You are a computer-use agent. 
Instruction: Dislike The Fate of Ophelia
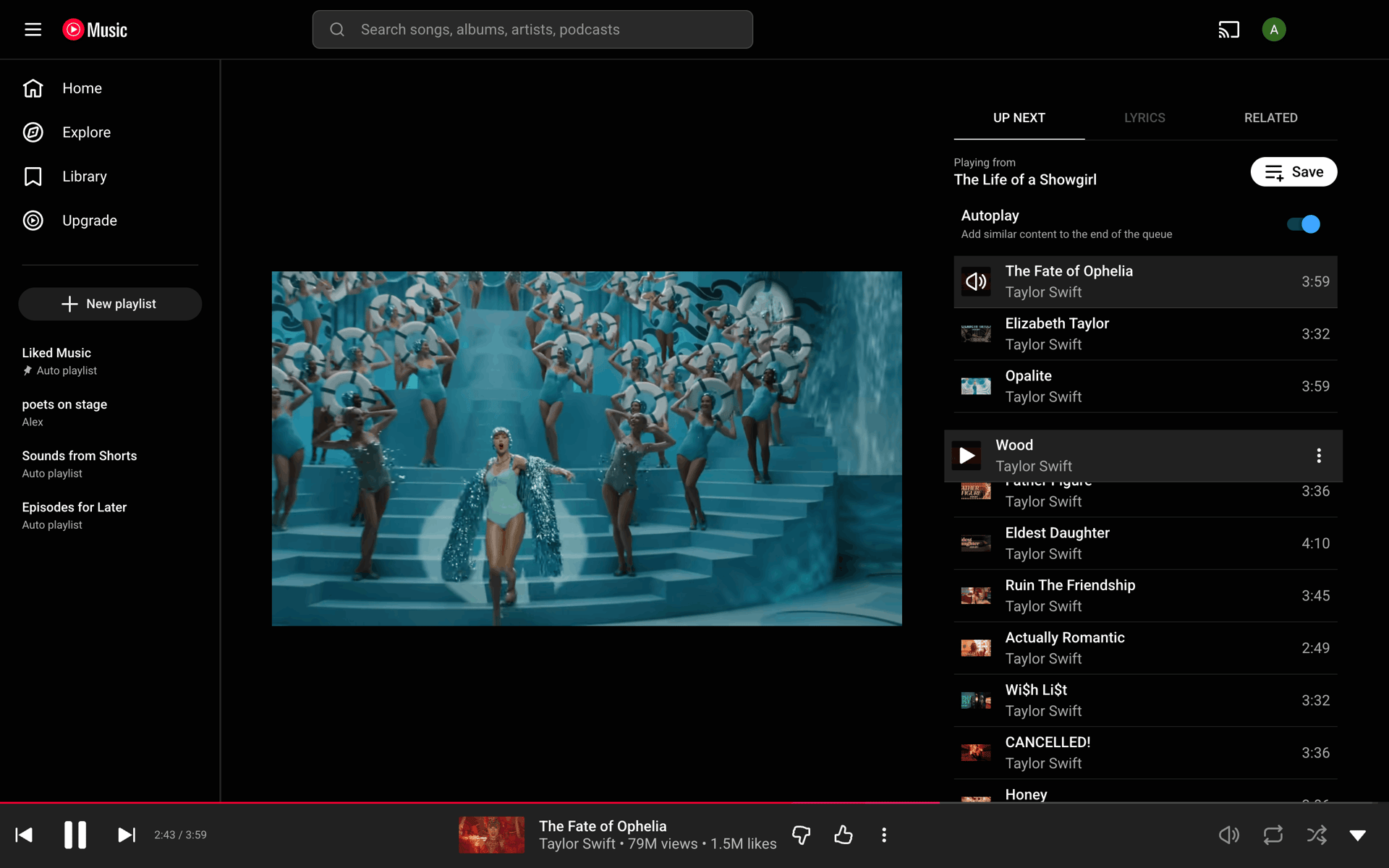pos(802,835)
